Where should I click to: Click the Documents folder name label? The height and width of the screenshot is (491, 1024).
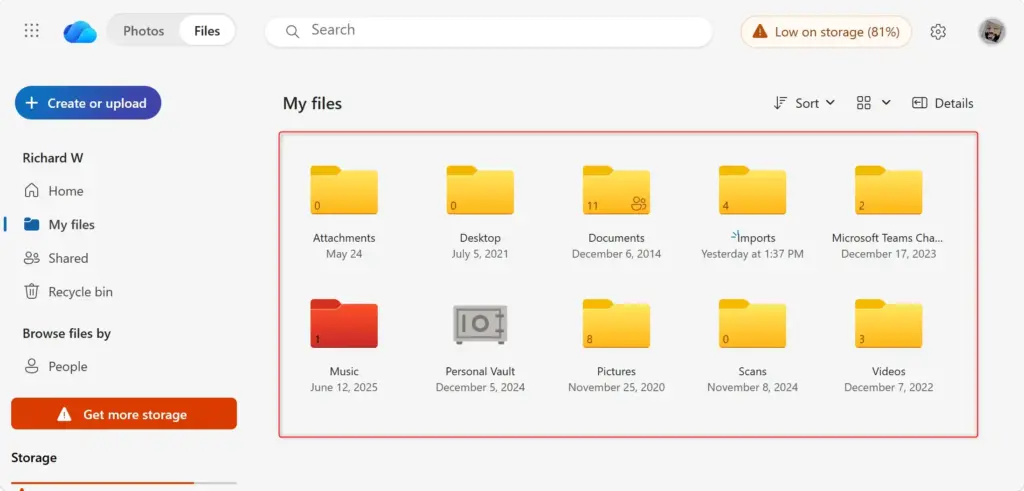(616, 238)
